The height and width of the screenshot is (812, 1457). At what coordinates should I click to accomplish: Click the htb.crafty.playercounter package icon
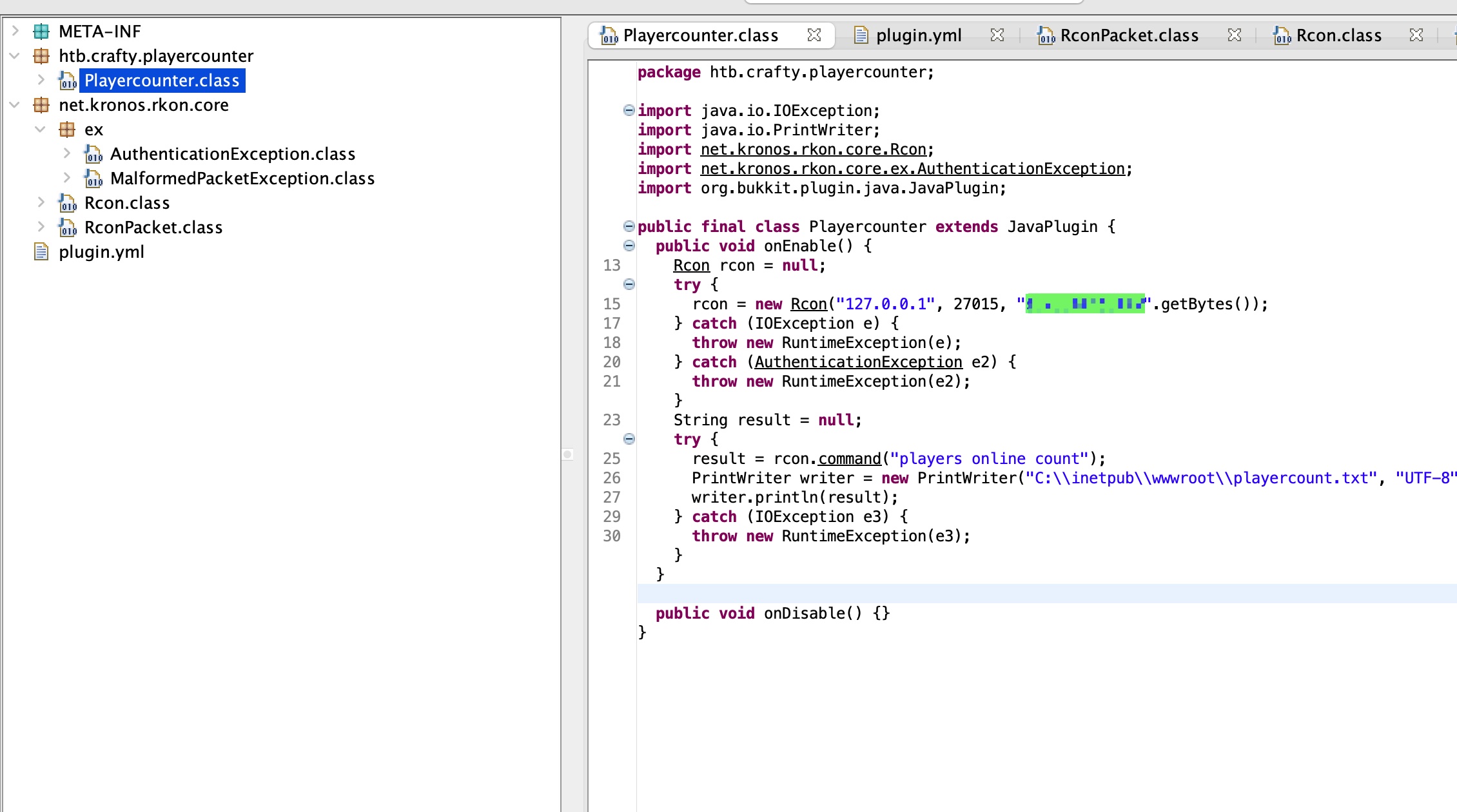point(41,56)
